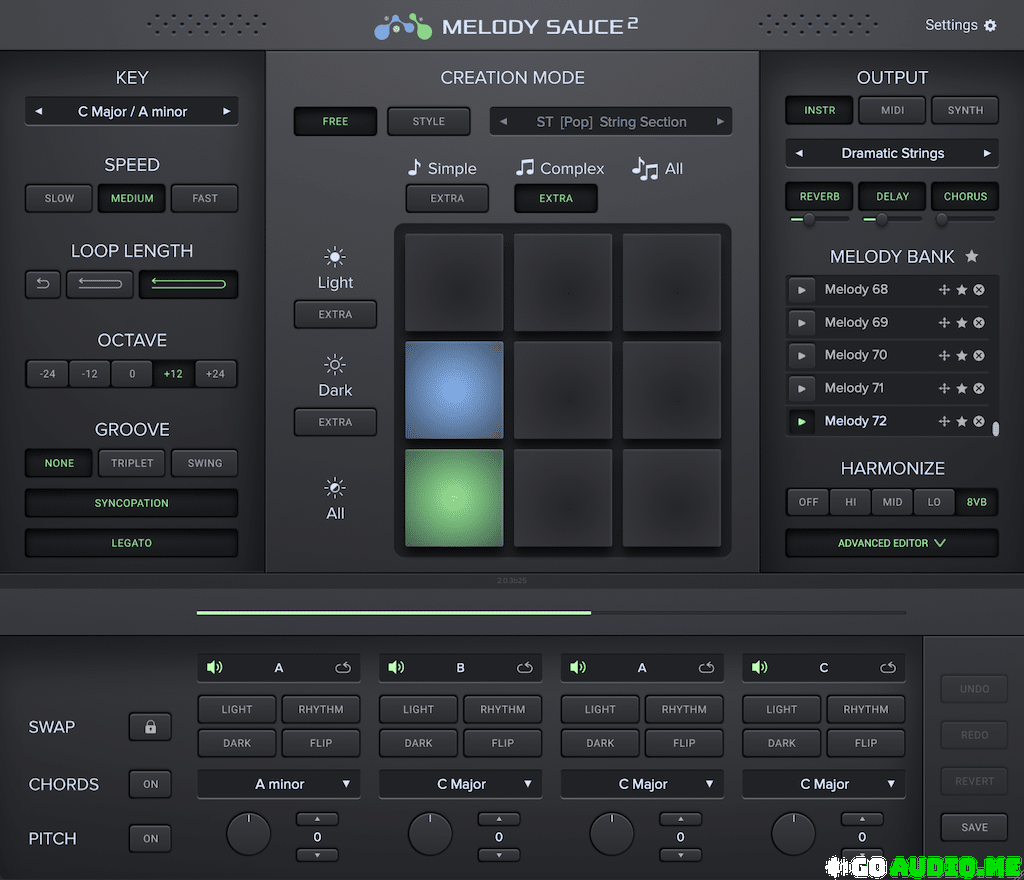Favorite Melody 69 with its star icon

click(x=961, y=323)
